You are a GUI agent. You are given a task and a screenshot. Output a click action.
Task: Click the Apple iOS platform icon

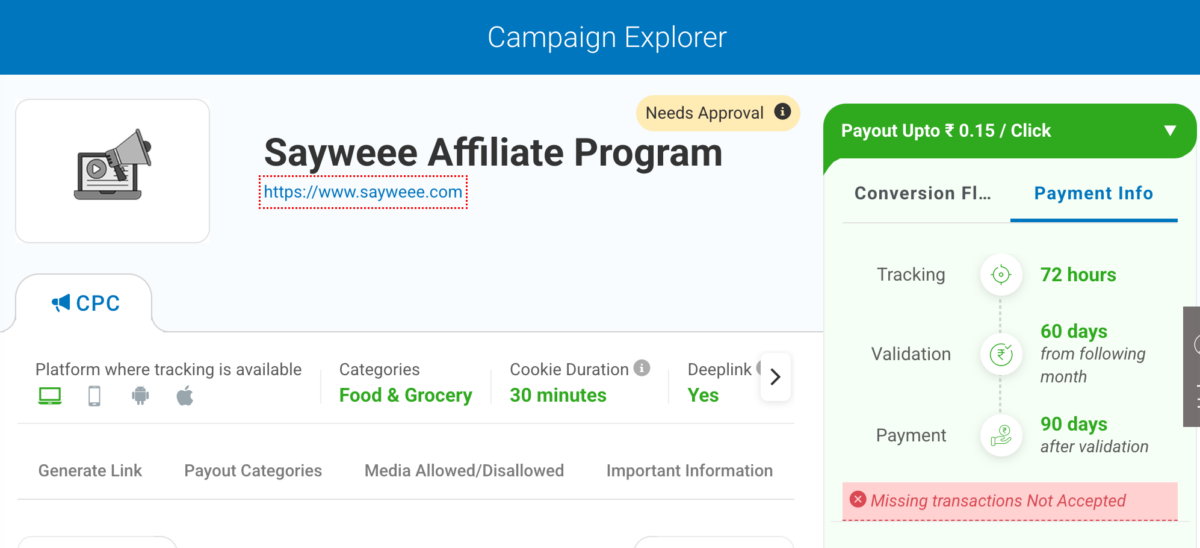[x=185, y=396]
